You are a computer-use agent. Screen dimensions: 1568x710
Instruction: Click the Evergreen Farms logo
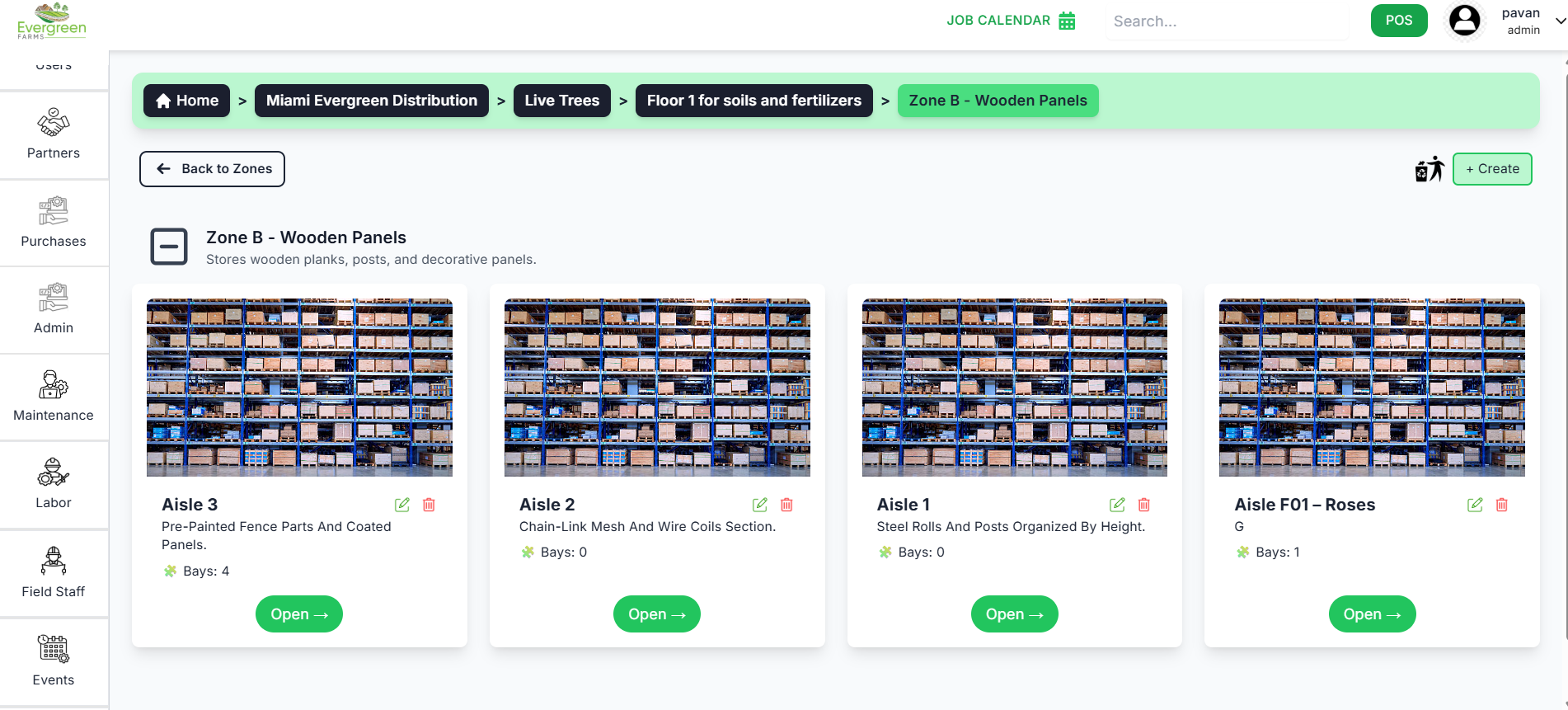point(52,21)
